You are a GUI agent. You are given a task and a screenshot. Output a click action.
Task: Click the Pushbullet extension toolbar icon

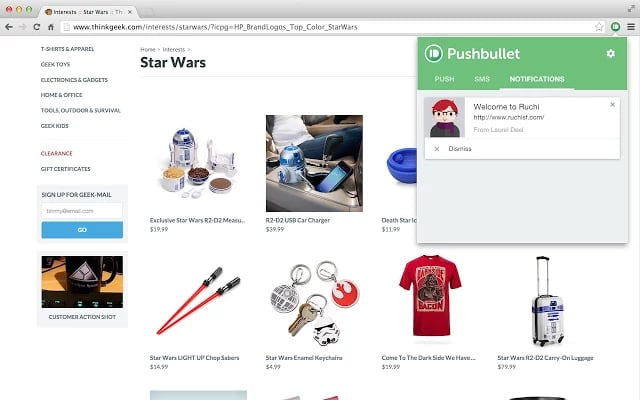(616, 27)
